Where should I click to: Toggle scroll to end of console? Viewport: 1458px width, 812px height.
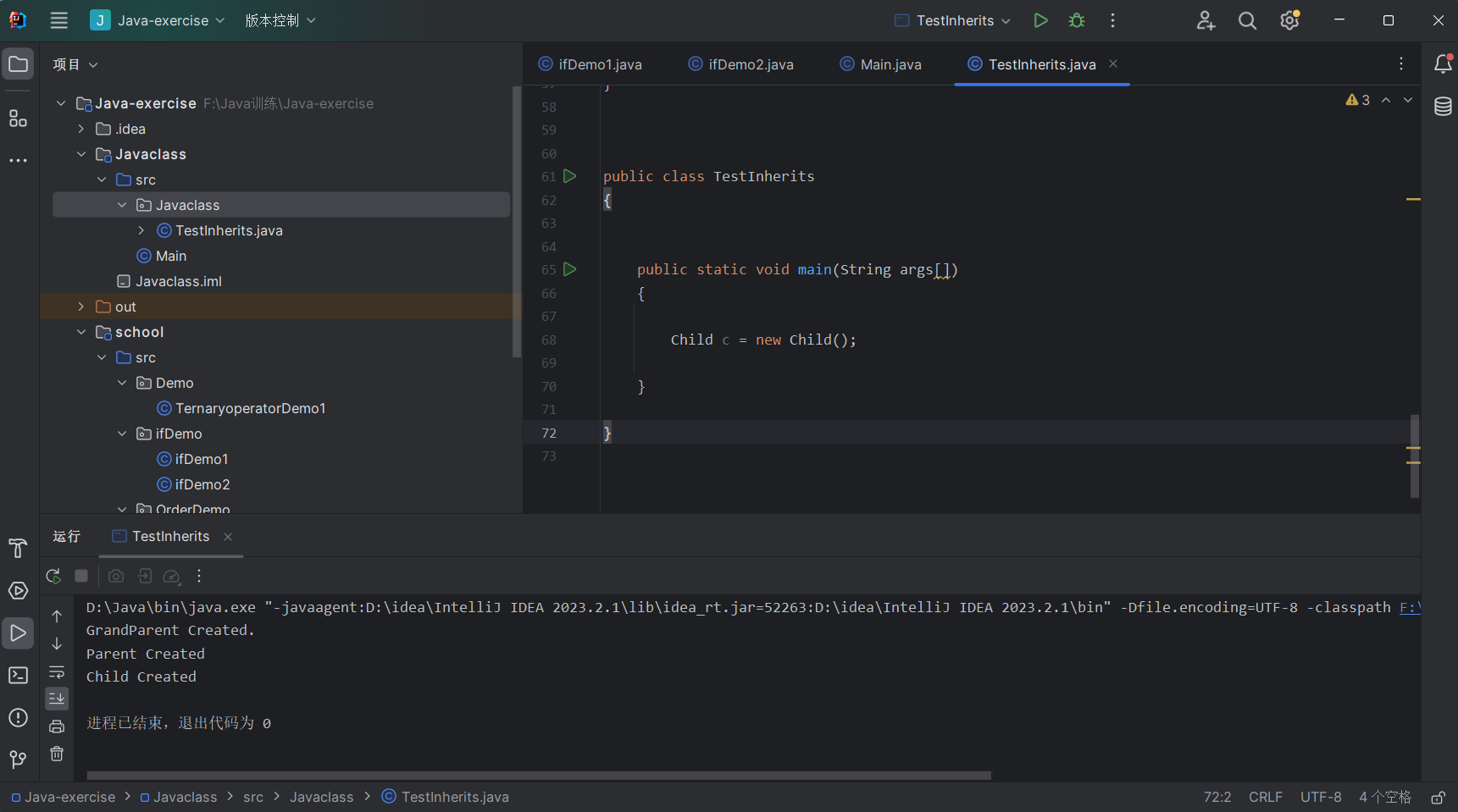pyautogui.click(x=57, y=699)
